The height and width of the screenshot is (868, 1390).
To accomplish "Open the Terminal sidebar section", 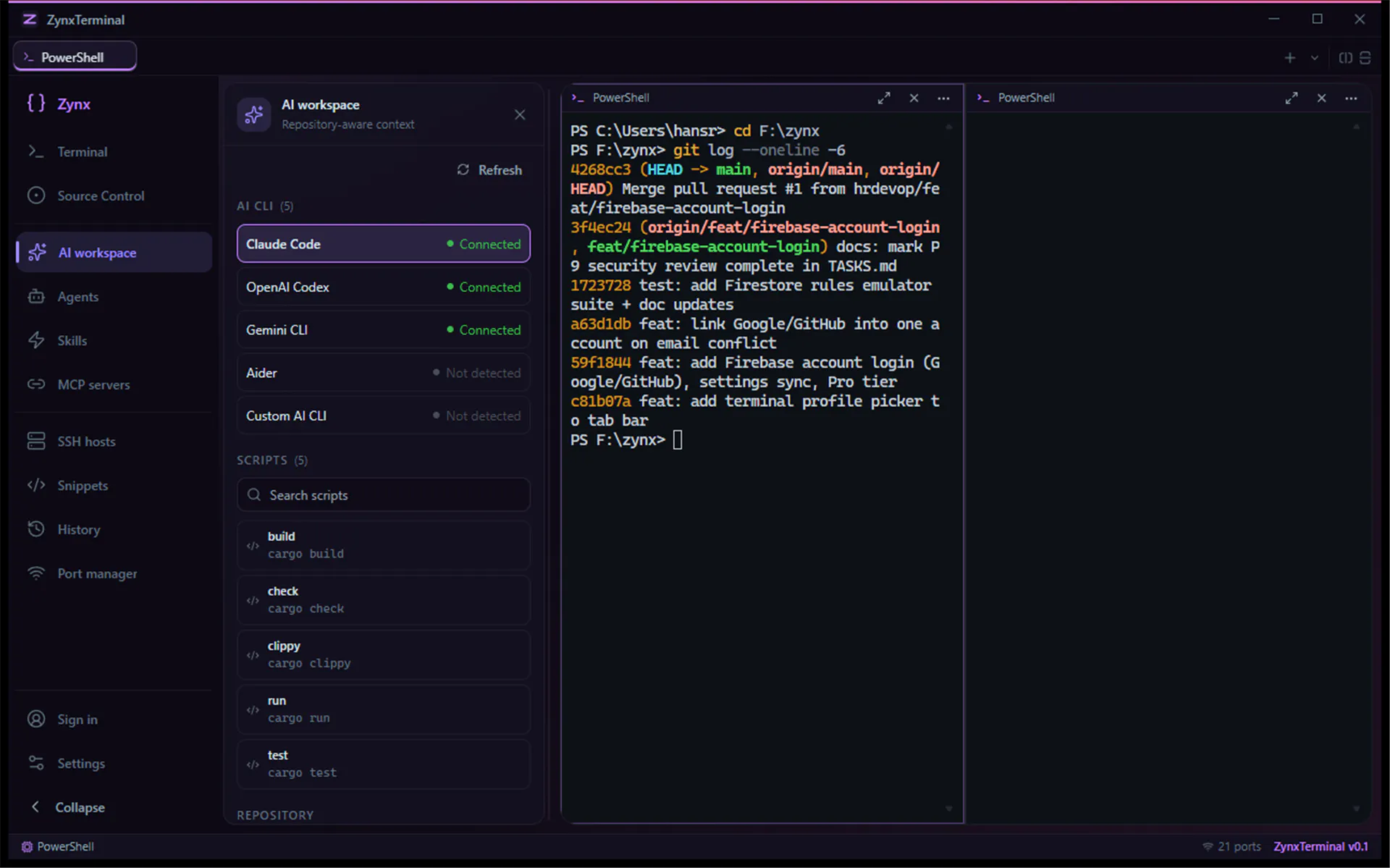I will click(x=113, y=151).
